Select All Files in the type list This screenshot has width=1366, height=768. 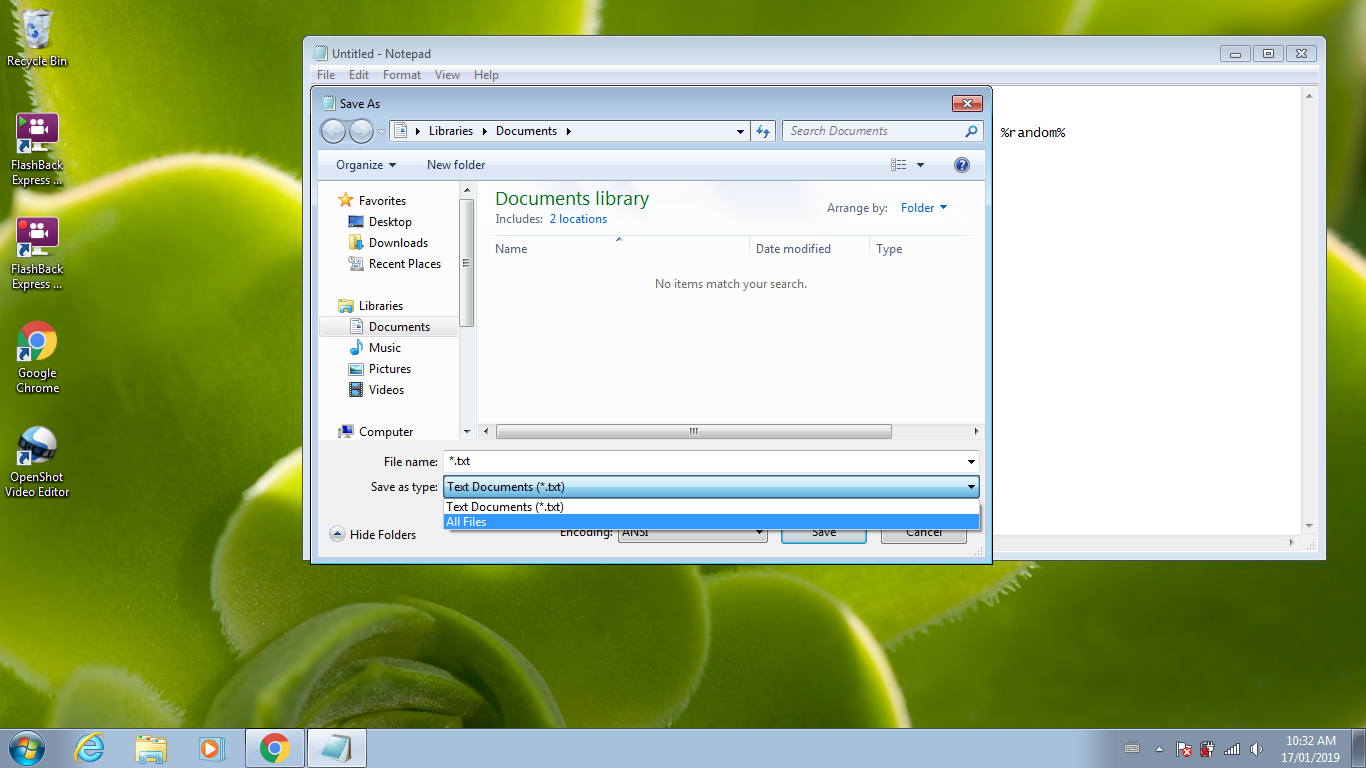(x=711, y=522)
